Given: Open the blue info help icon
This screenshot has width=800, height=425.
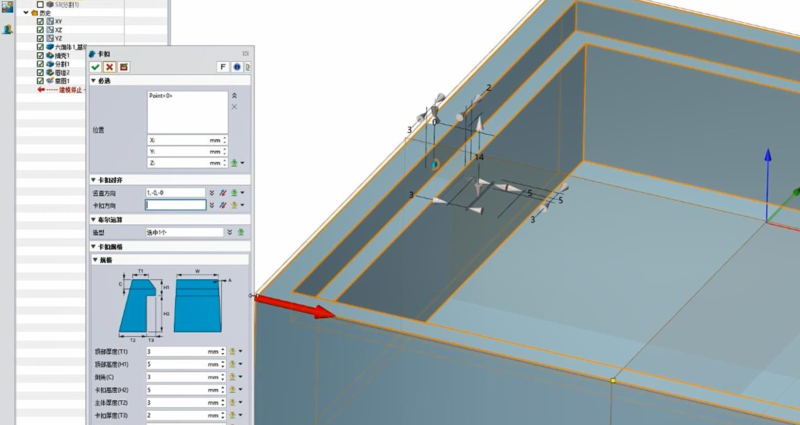Looking at the screenshot, I should 236,66.
